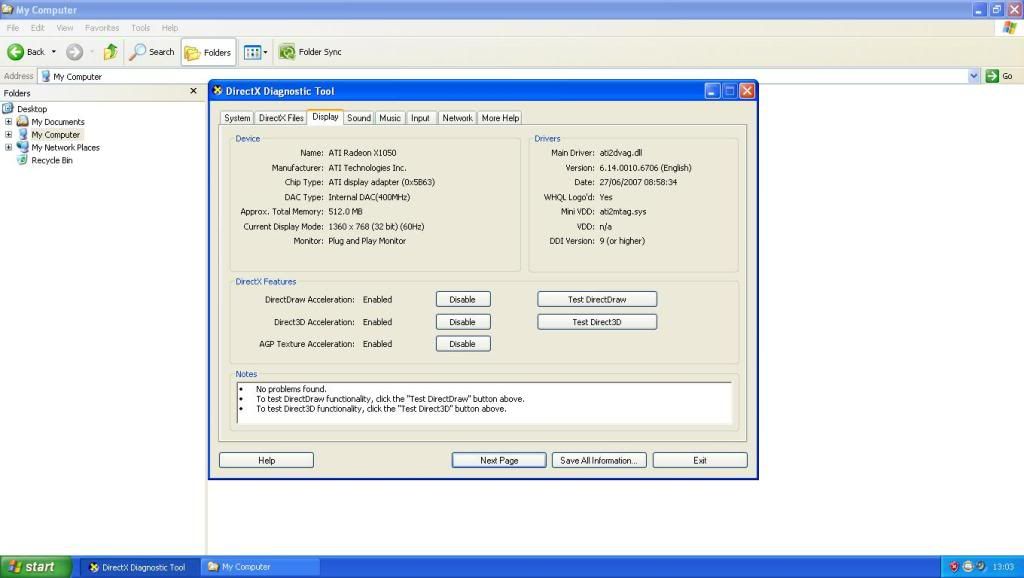Screen dimensions: 1024x578
Task: Click the ATI Radeon X1050 name text
Action: click(x=362, y=153)
